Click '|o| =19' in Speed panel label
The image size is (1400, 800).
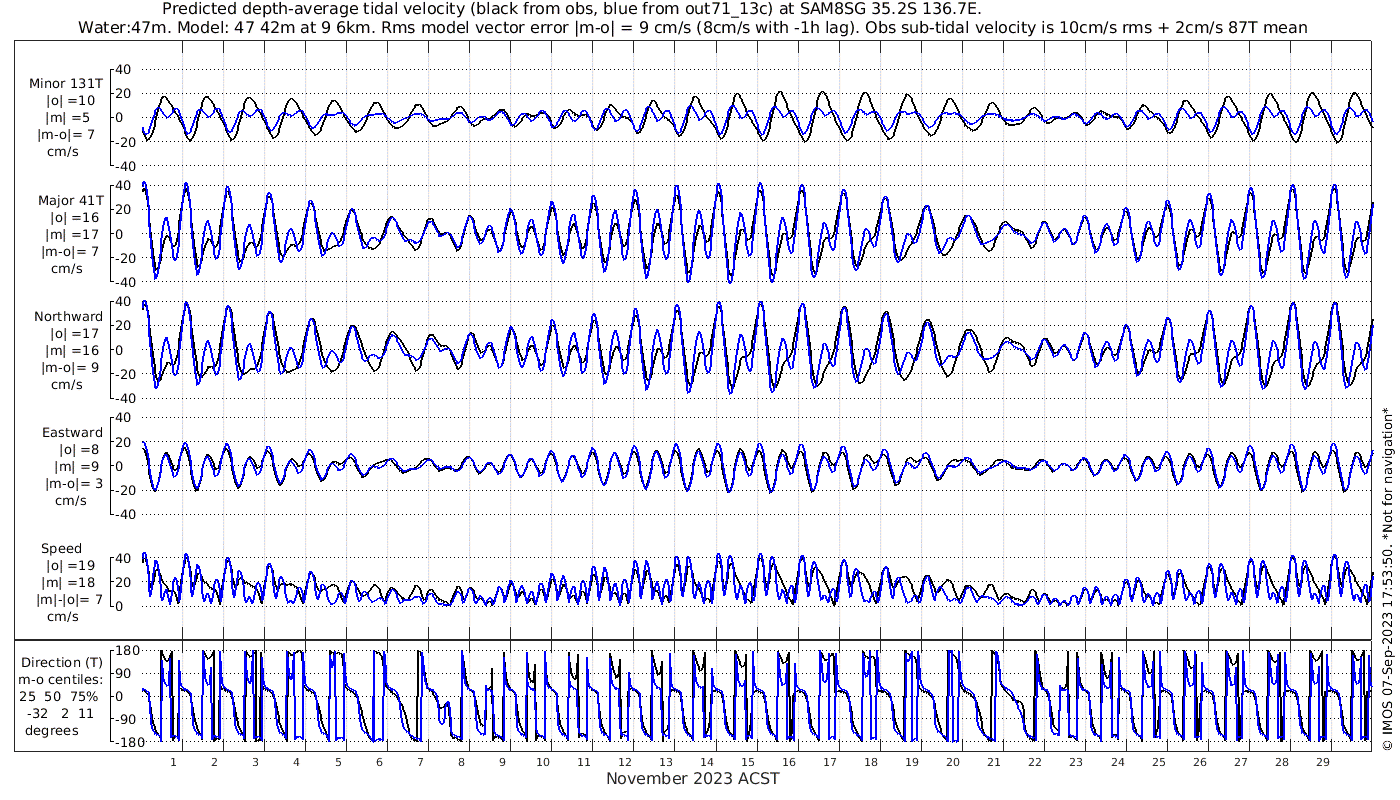[x=73, y=565]
